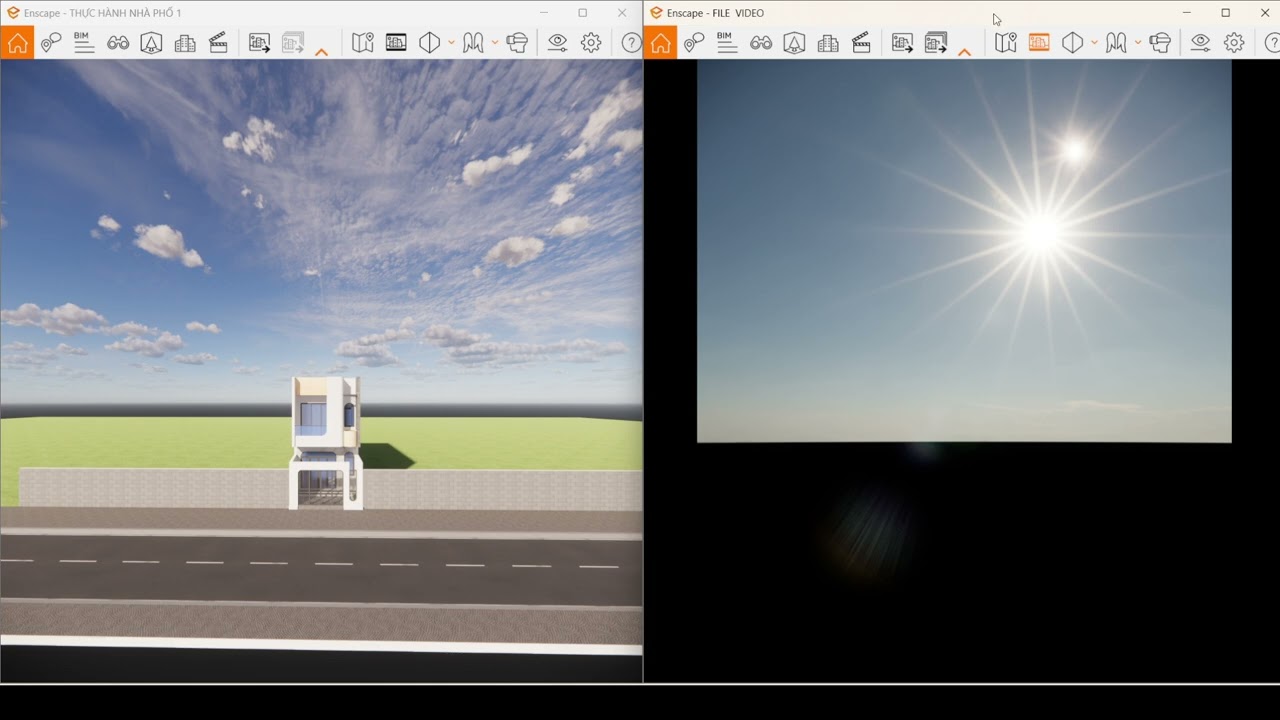Open mirrored-figures dropdown arrow in THỰC HÀNH NHÀ PHỐ 1 window
The width and height of the screenshot is (1280, 720).
494,43
